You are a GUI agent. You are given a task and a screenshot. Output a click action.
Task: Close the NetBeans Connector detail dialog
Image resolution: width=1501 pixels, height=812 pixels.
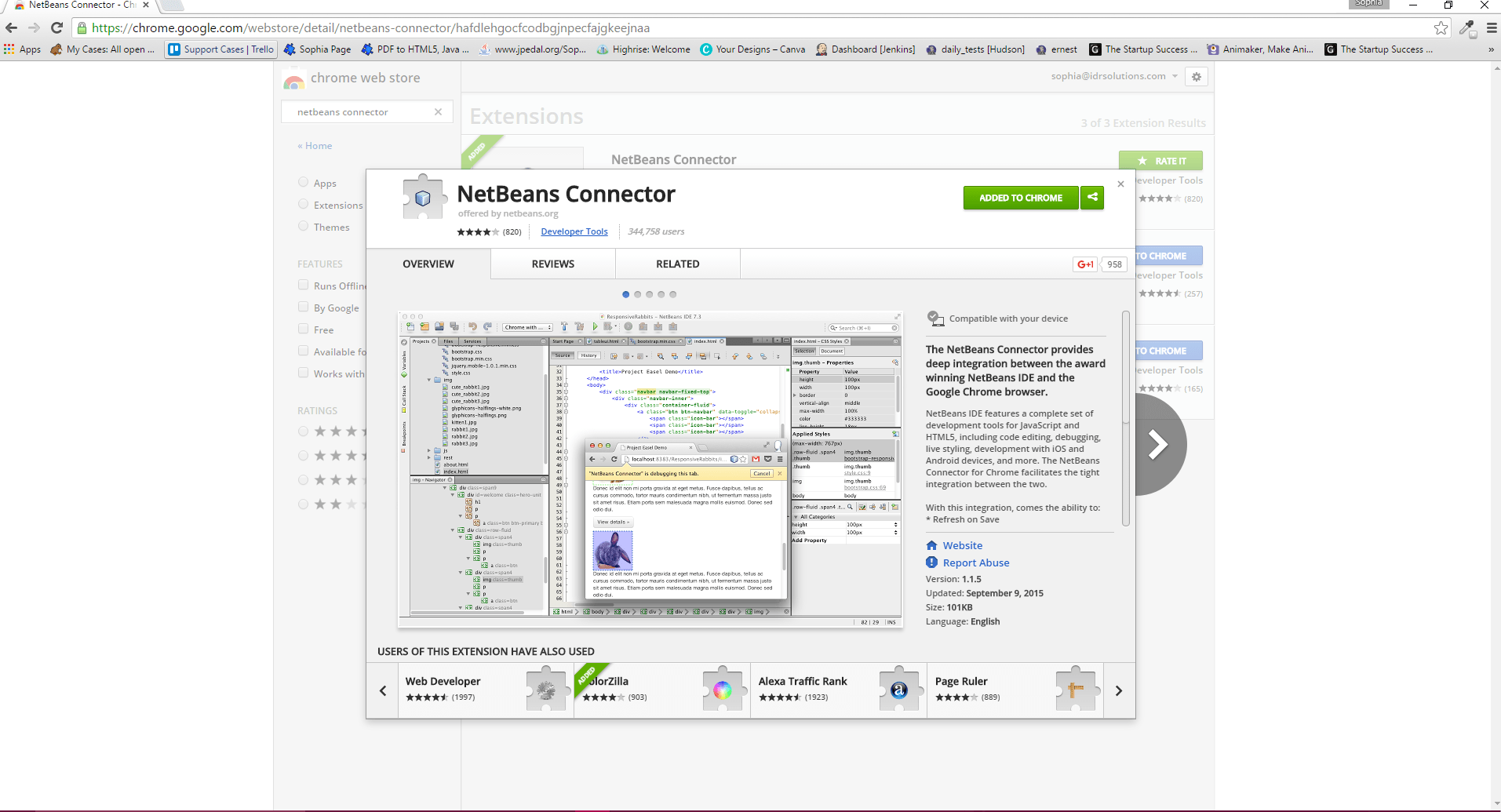pyautogui.click(x=1120, y=184)
